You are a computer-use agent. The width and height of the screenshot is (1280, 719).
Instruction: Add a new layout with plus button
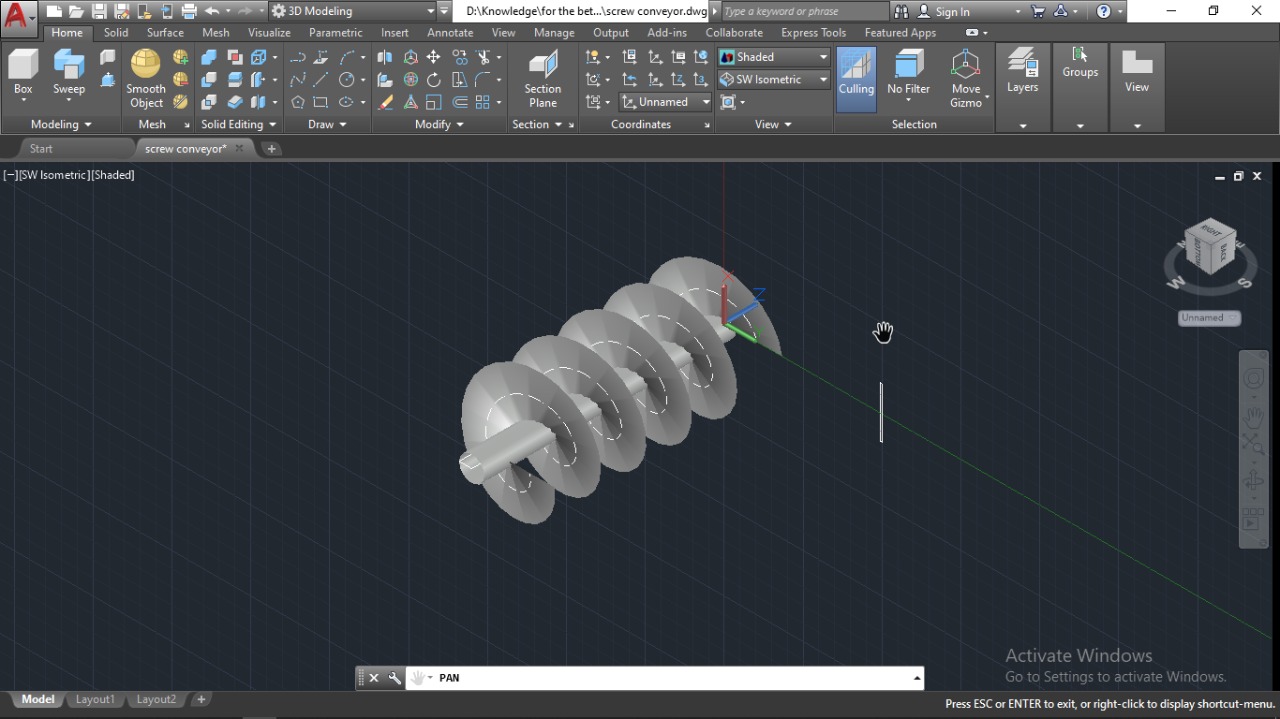point(201,699)
